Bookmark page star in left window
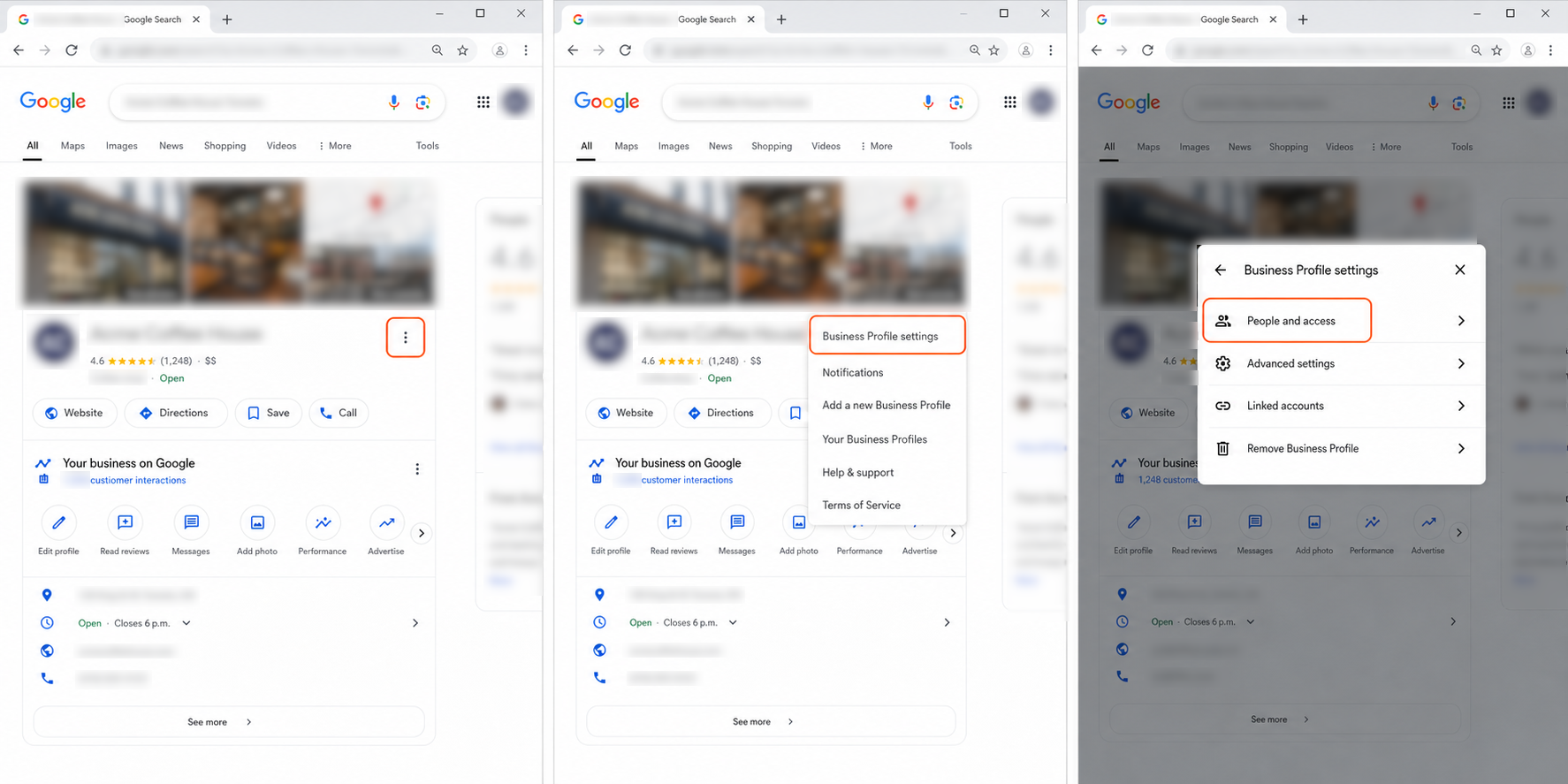 click(462, 50)
